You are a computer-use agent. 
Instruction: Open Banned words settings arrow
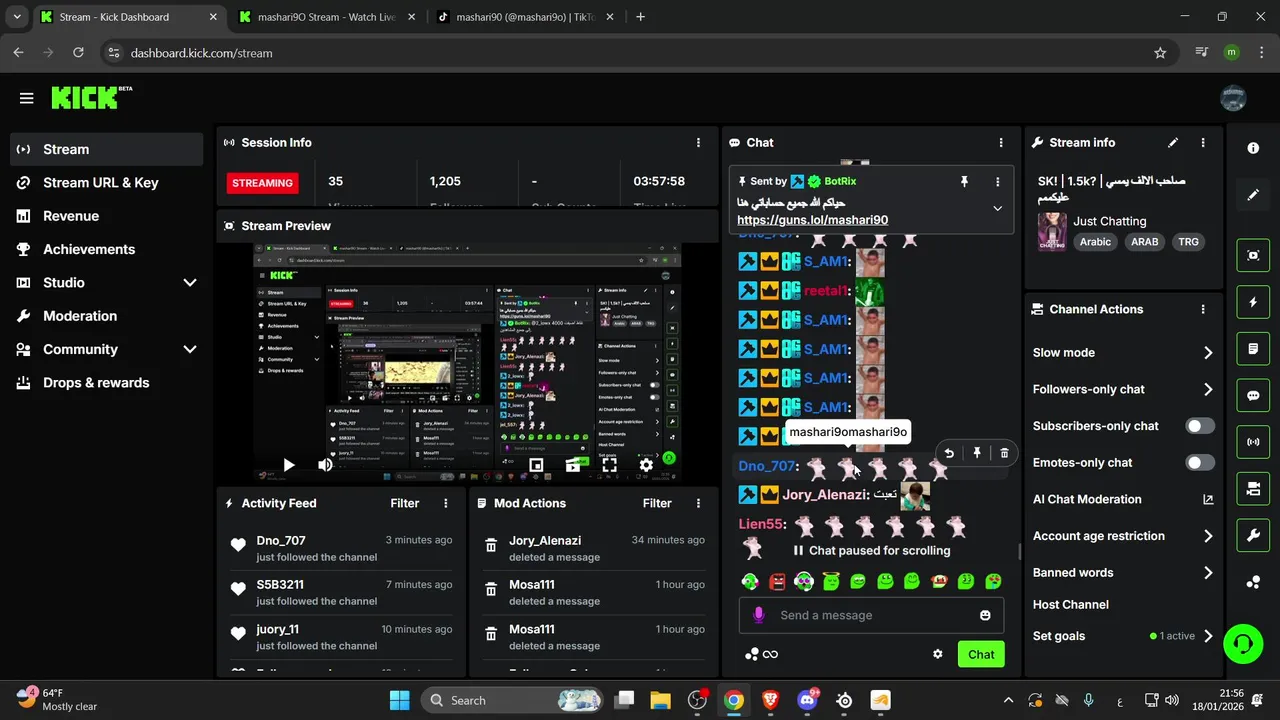coord(1208,573)
